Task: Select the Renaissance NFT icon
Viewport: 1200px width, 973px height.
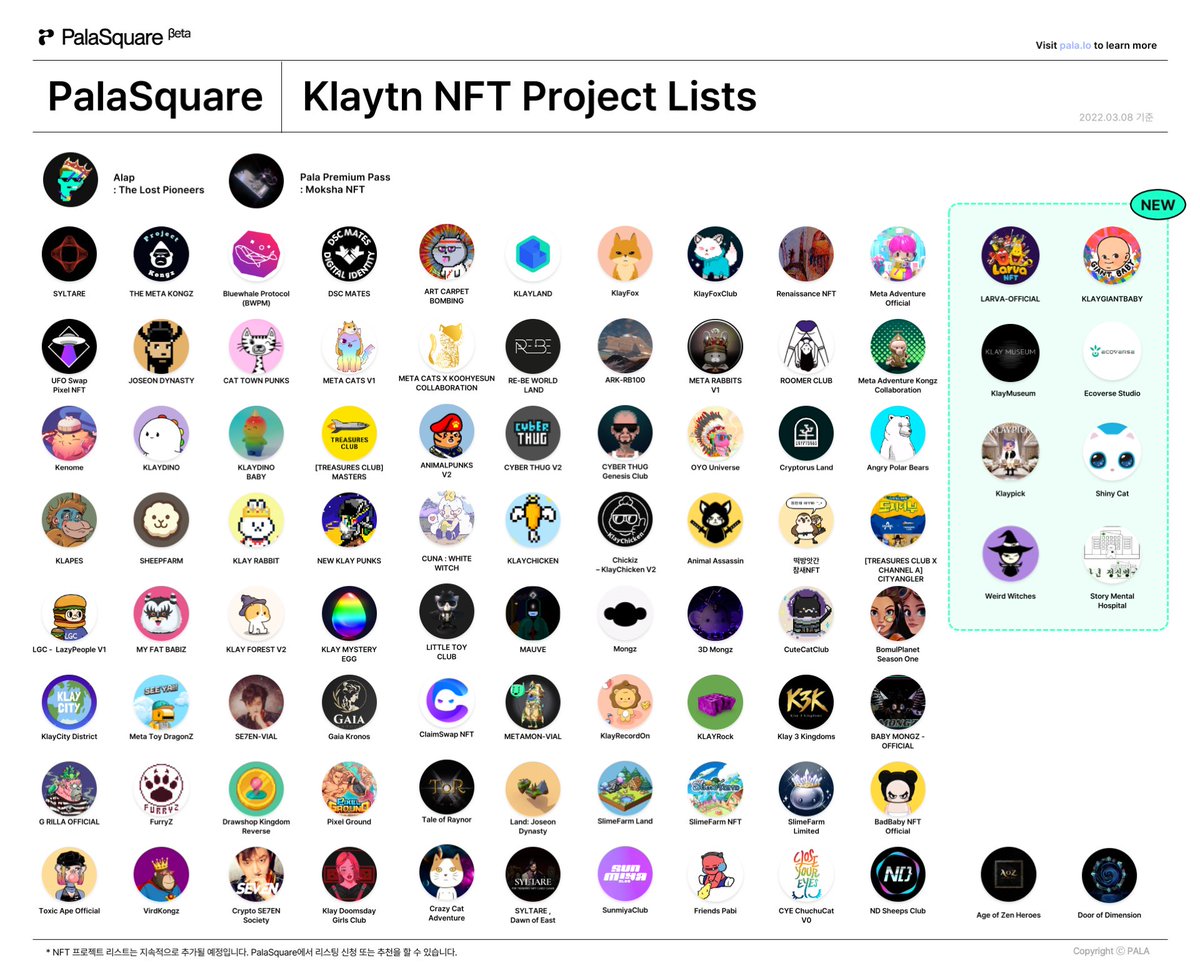Action: tap(806, 254)
